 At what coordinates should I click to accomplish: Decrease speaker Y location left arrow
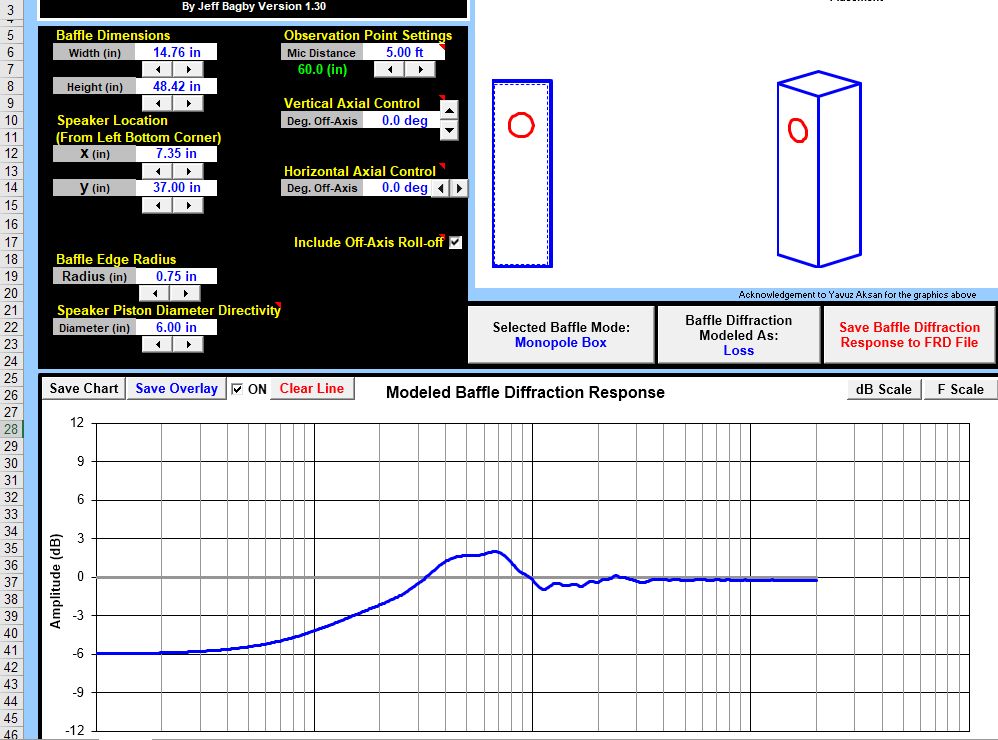tap(157, 205)
